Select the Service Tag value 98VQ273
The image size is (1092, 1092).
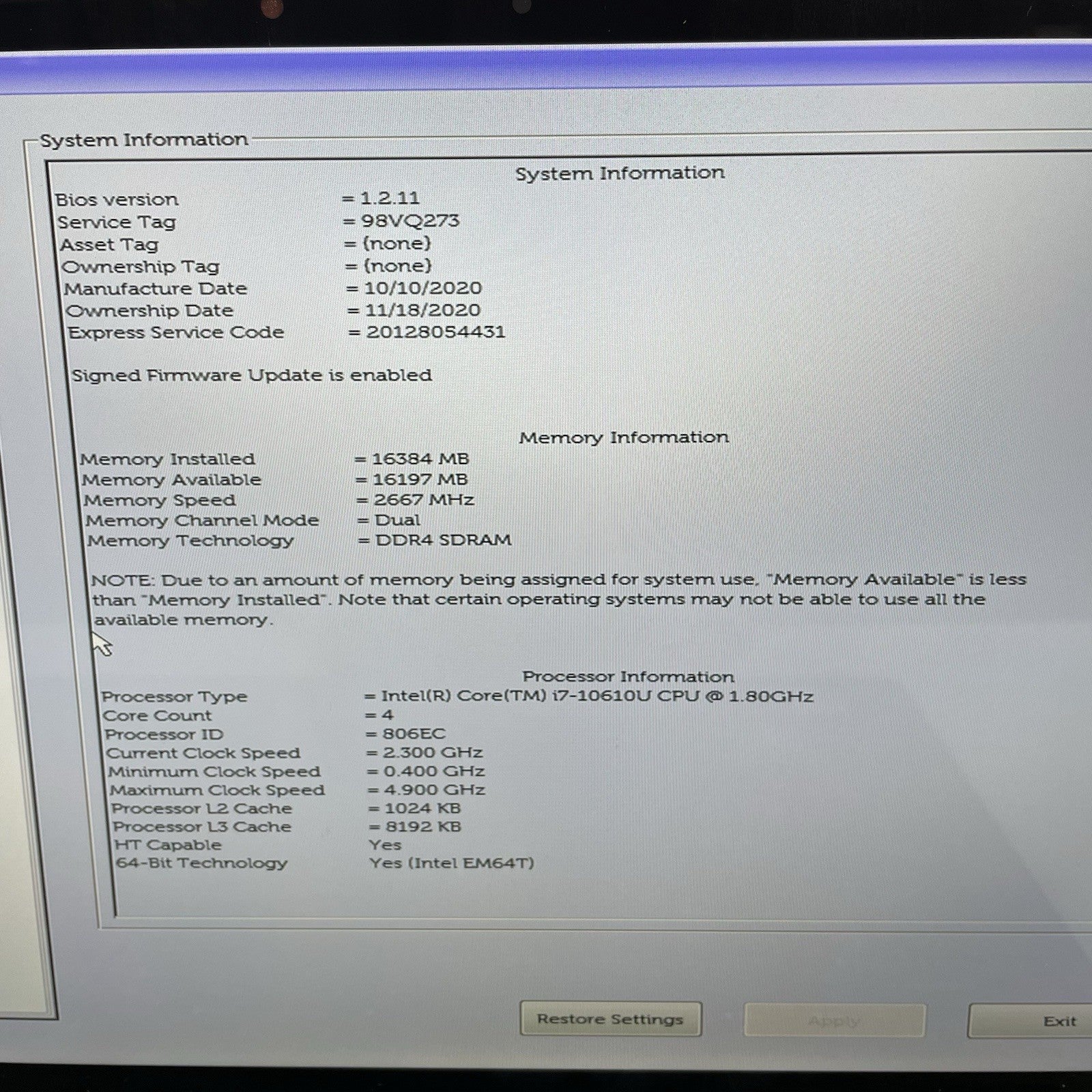click(409, 220)
